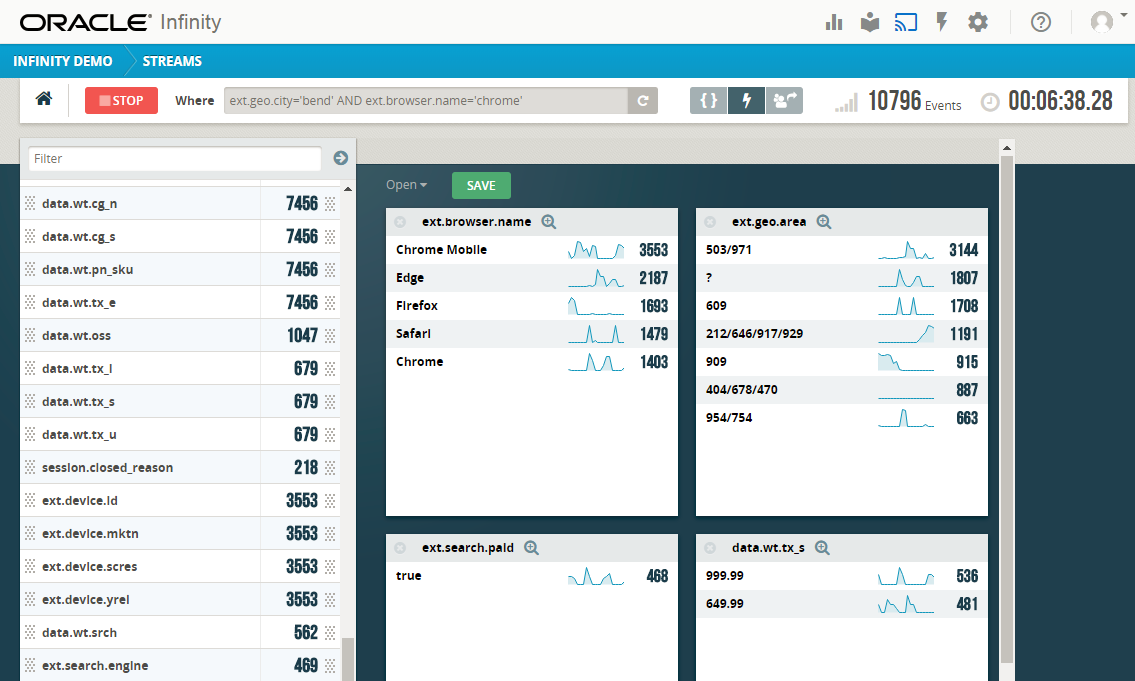Image resolution: width=1135 pixels, height=681 pixels.
Task: Grab left drag handle of data.wt.tx_l
Action: 30,368
